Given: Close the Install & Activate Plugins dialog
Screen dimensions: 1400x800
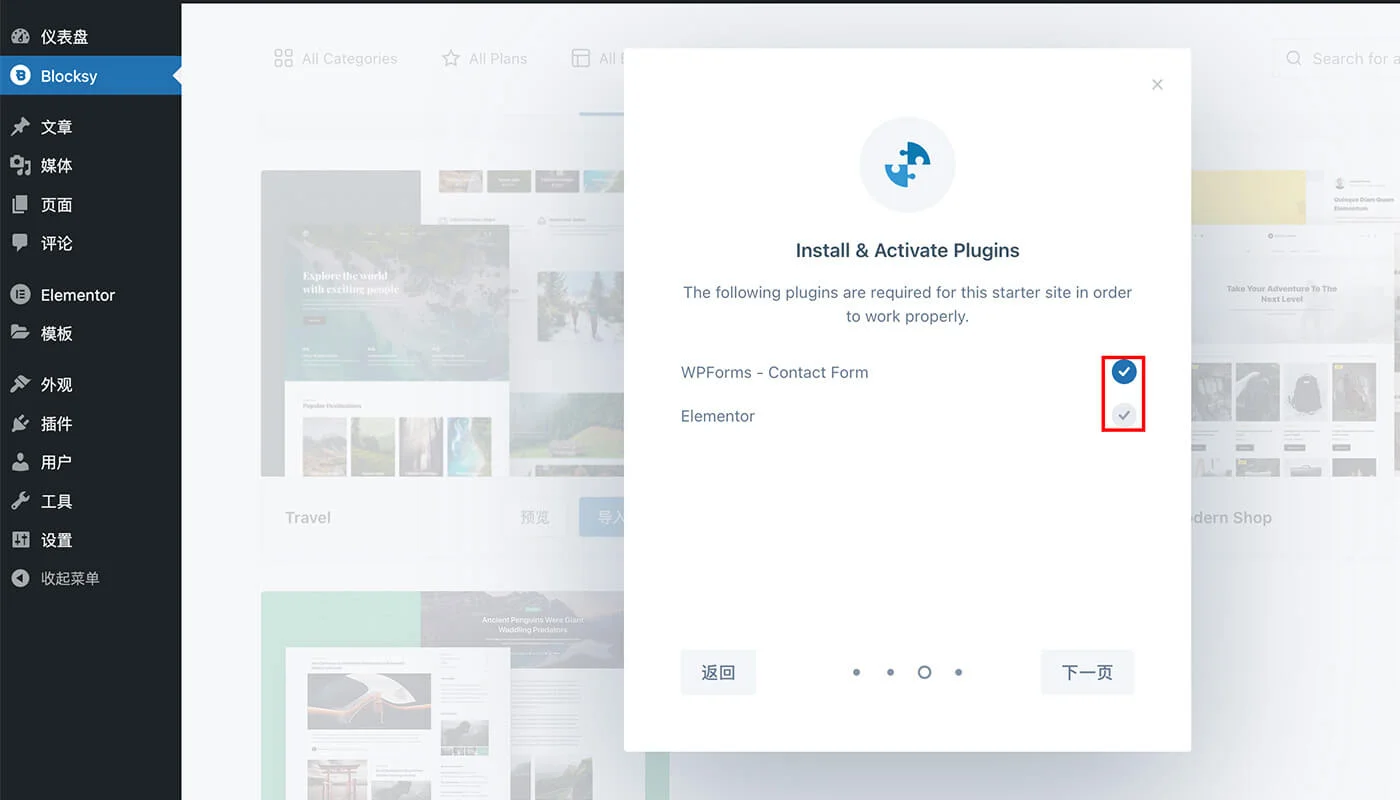Looking at the screenshot, I should pos(1157,85).
